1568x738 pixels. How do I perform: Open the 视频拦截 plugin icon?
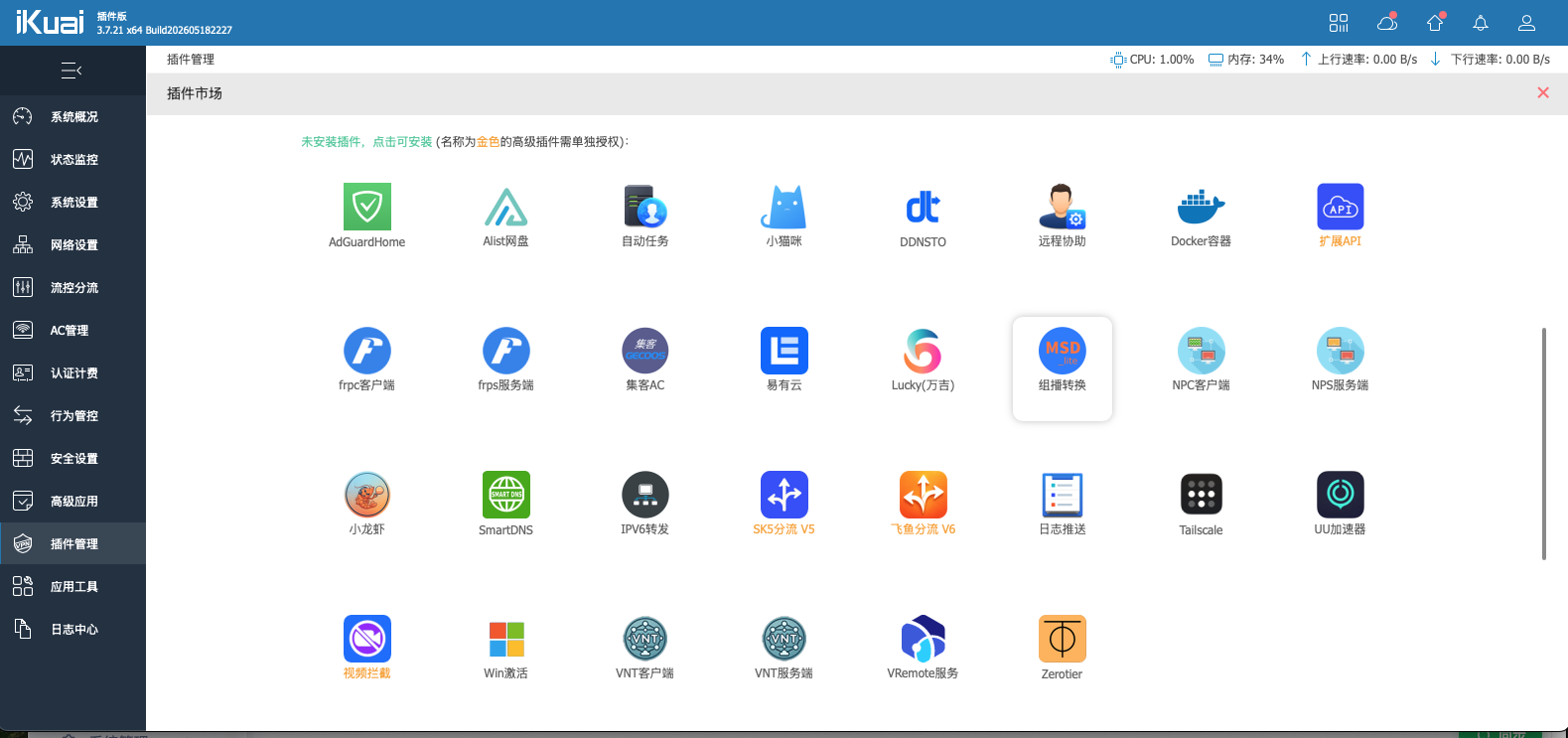point(367,639)
